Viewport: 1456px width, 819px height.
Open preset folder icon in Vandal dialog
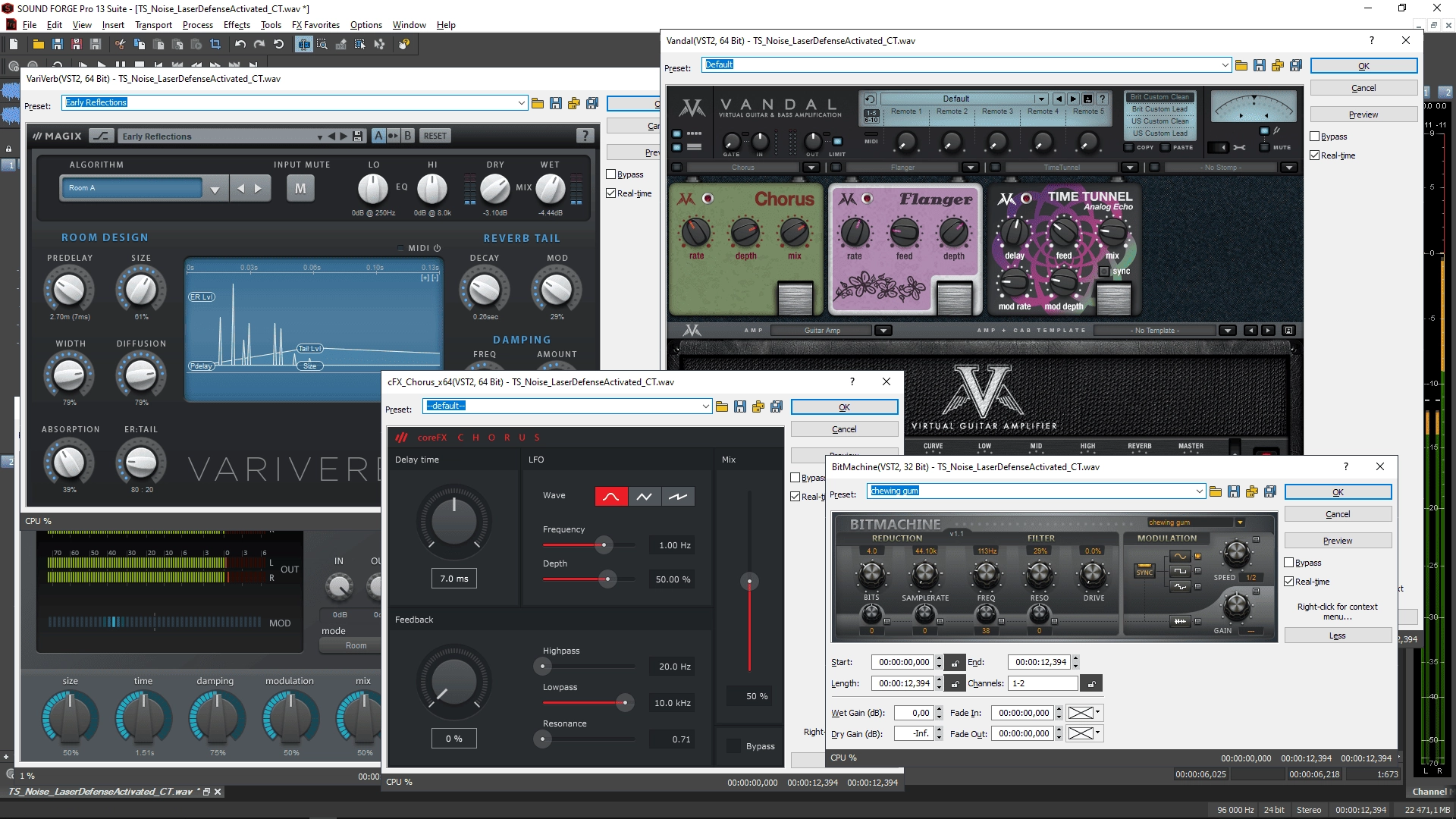1241,65
